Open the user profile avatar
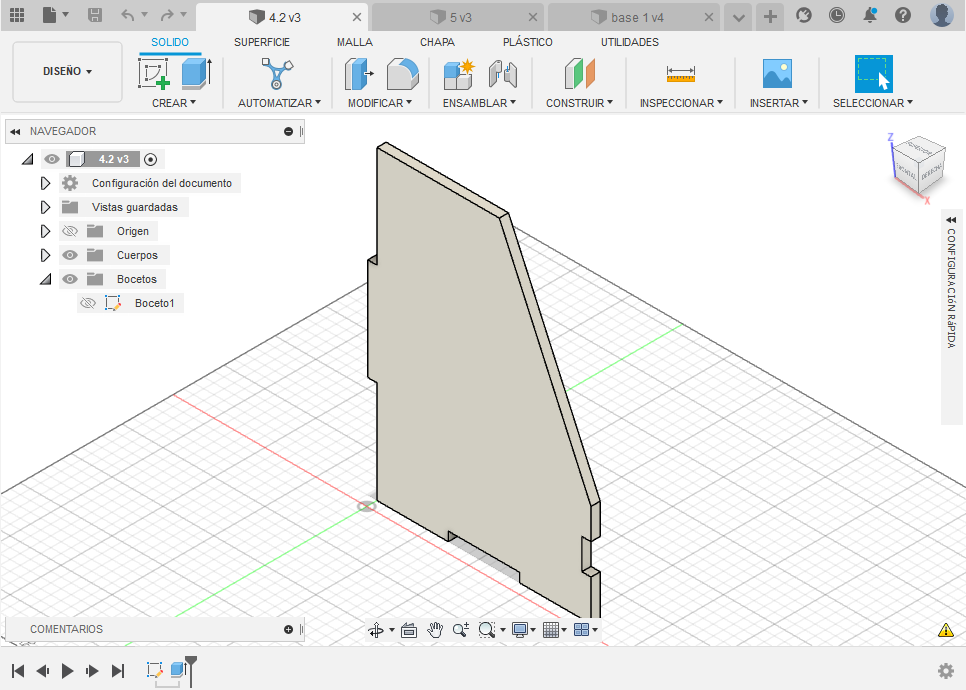 tap(941, 15)
